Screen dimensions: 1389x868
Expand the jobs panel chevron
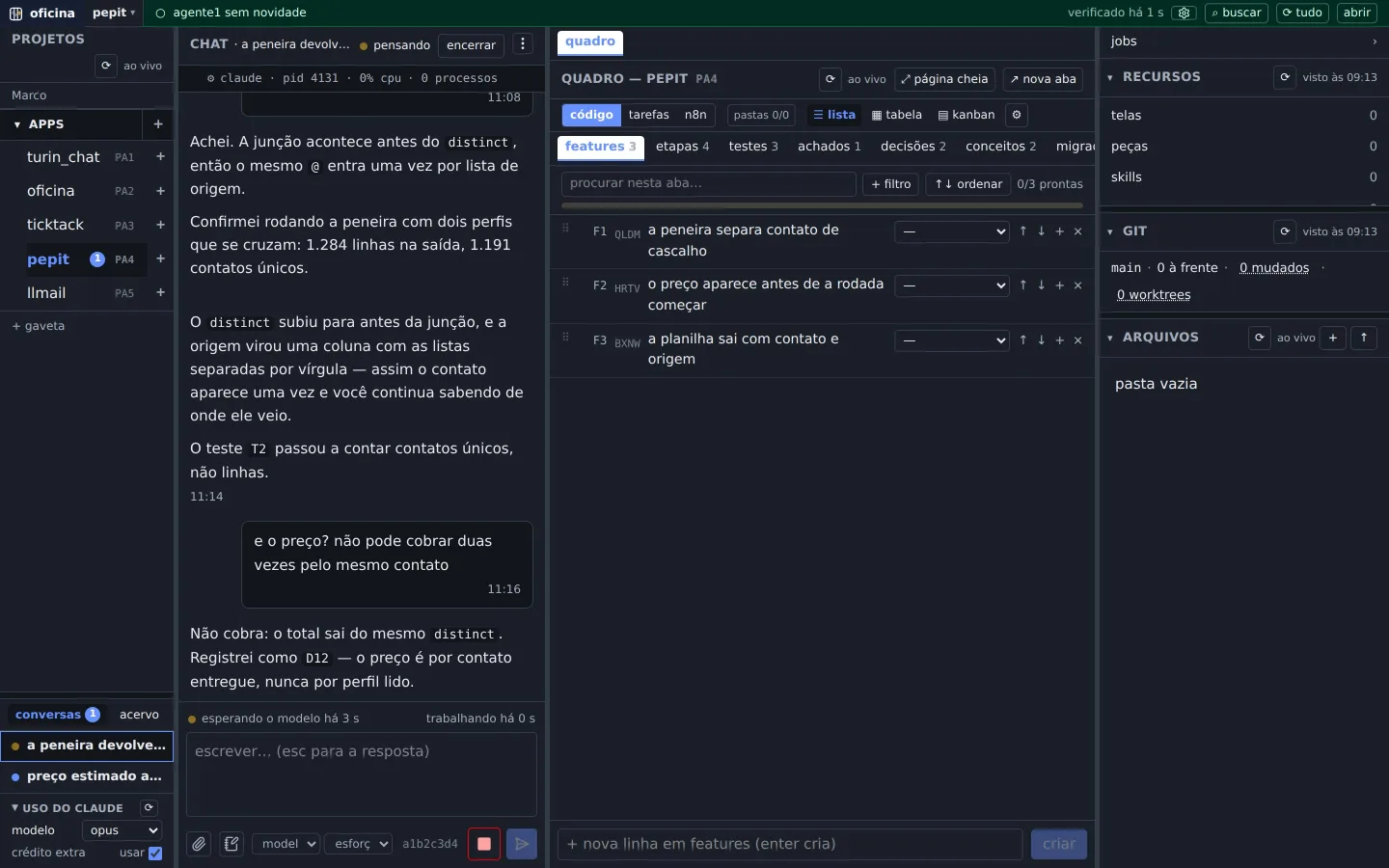pyautogui.click(x=1375, y=41)
